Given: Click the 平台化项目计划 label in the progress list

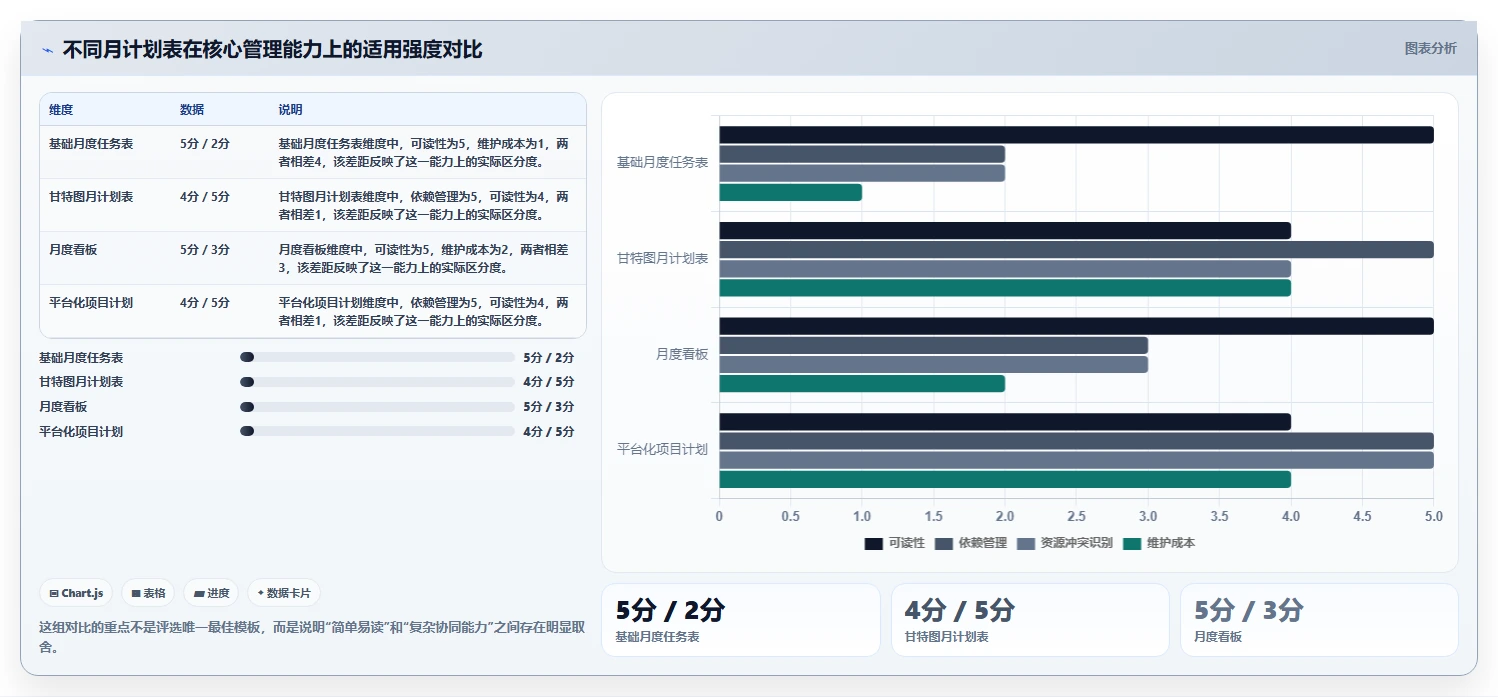Looking at the screenshot, I should pyautogui.click(x=81, y=432).
